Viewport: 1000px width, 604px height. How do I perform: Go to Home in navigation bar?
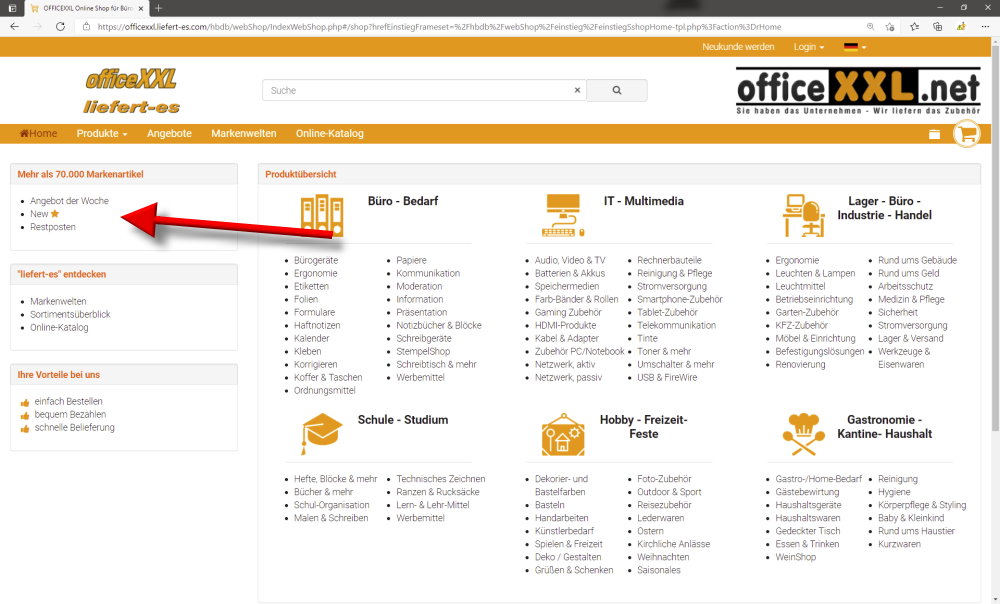click(x=38, y=134)
